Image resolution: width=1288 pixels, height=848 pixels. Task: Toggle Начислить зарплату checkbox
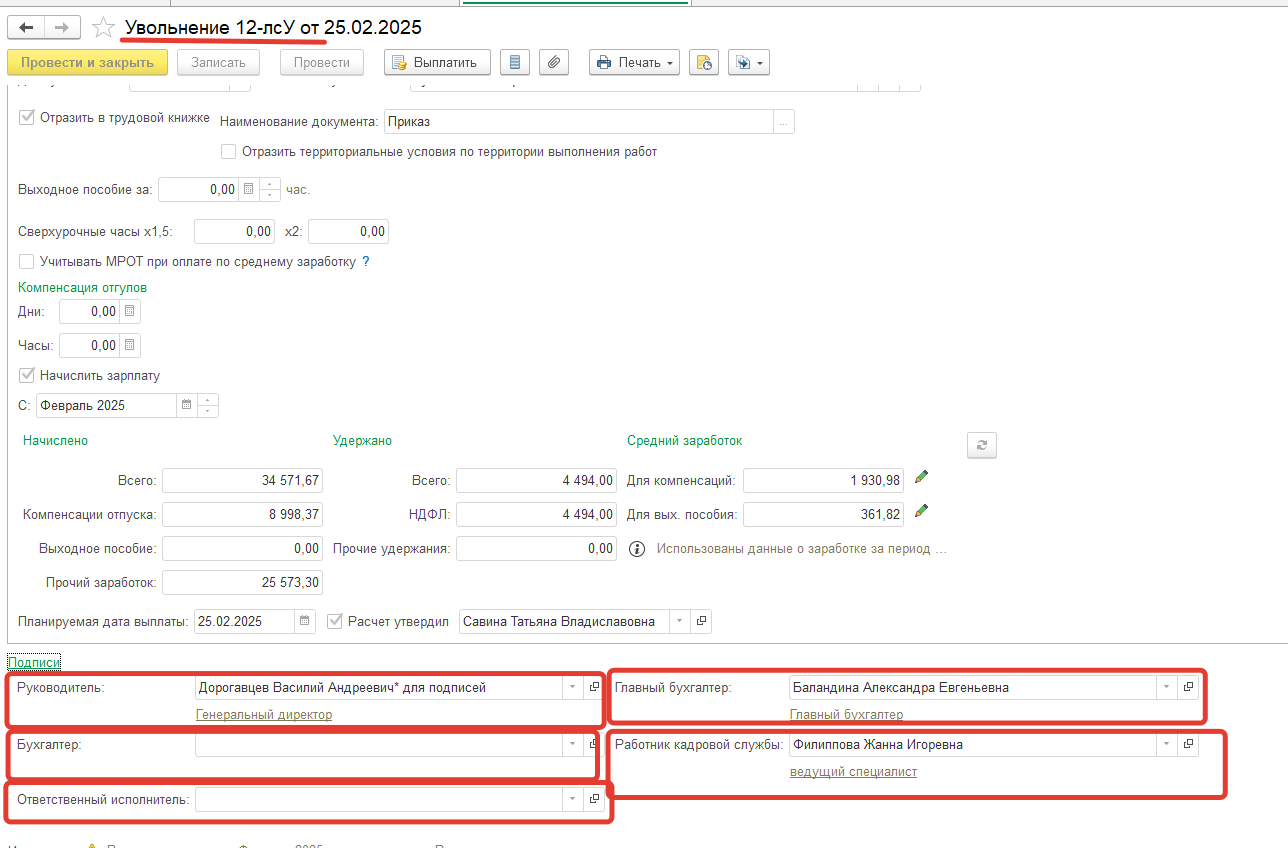point(27,376)
